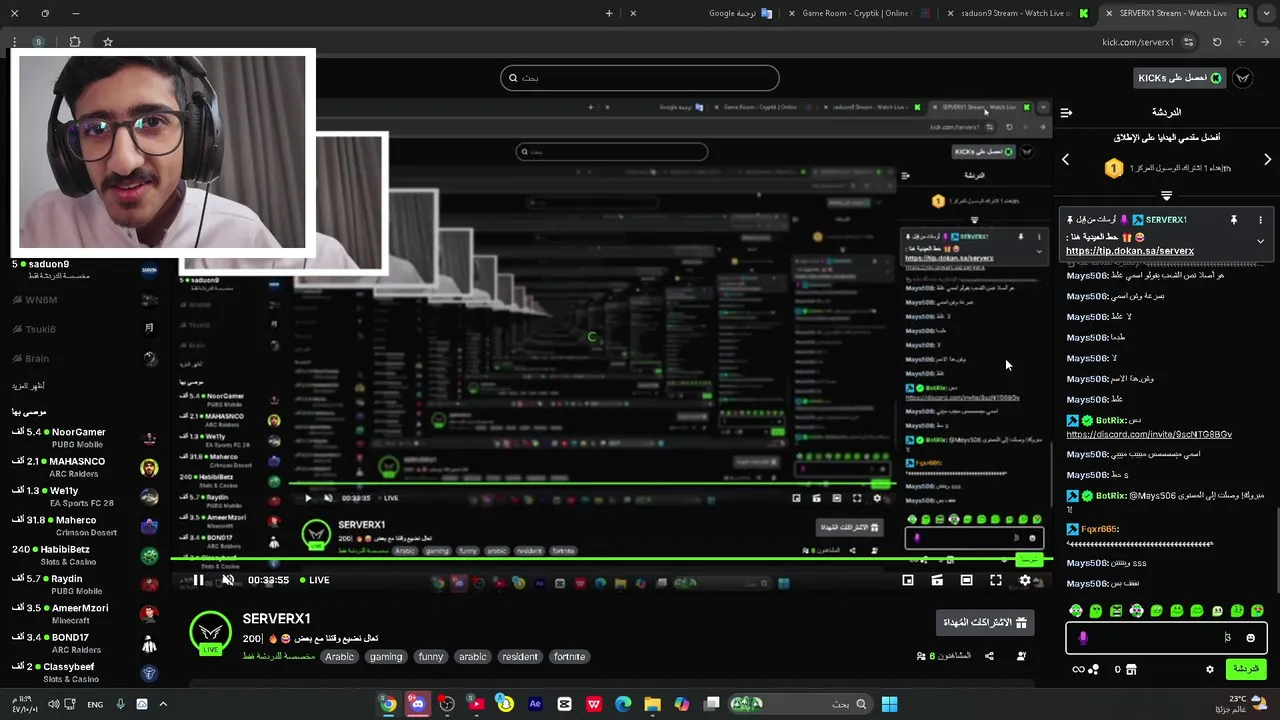Click the Get KICKs button
Image resolution: width=1280 pixels, height=720 pixels.
(x=1180, y=78)
